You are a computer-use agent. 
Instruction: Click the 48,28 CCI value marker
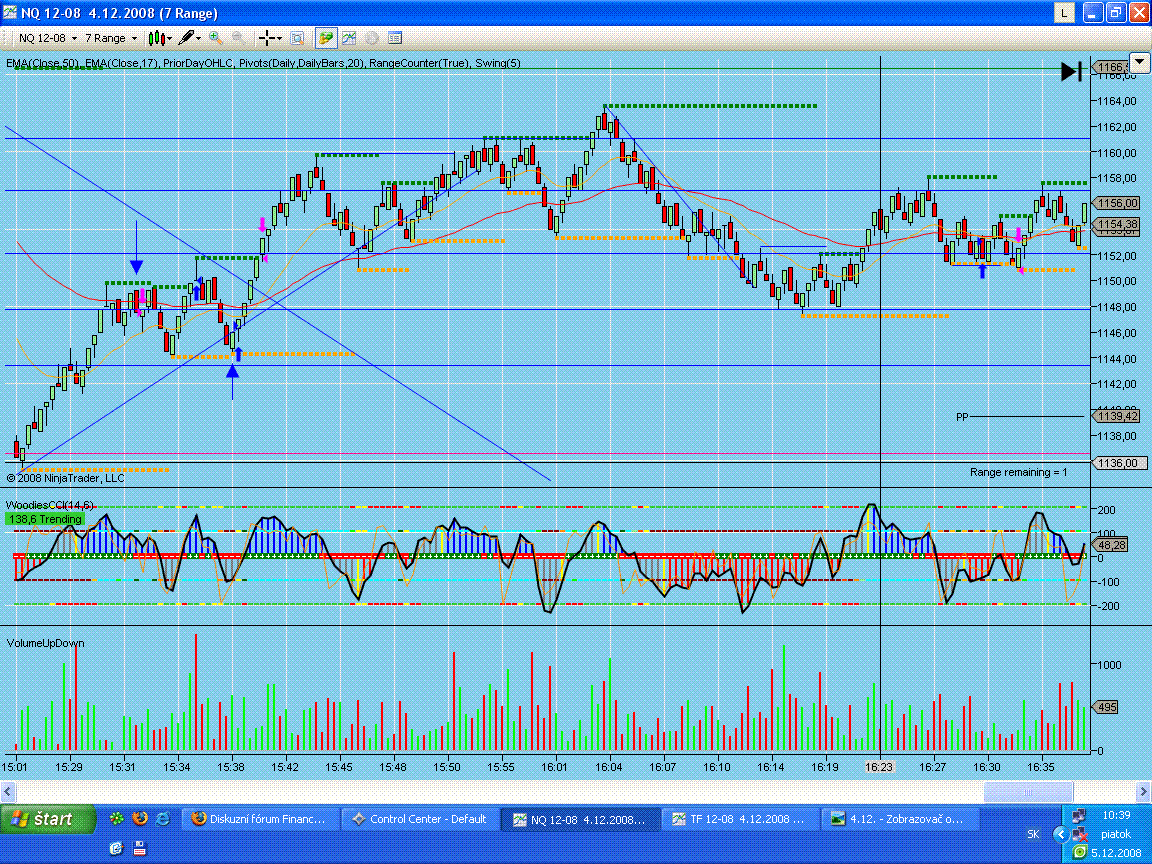[1111, 545]
